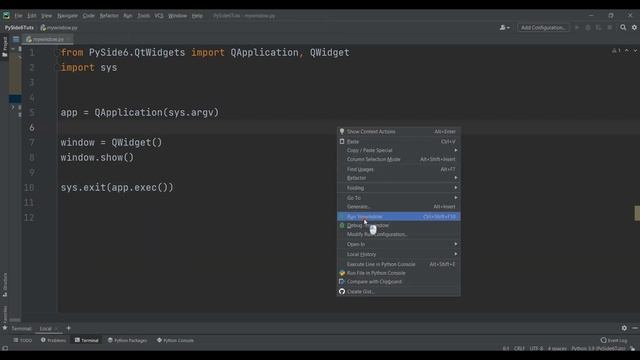Click the Debug toolbar bug icon
The image size is (640, 360).
coord(588,27)
